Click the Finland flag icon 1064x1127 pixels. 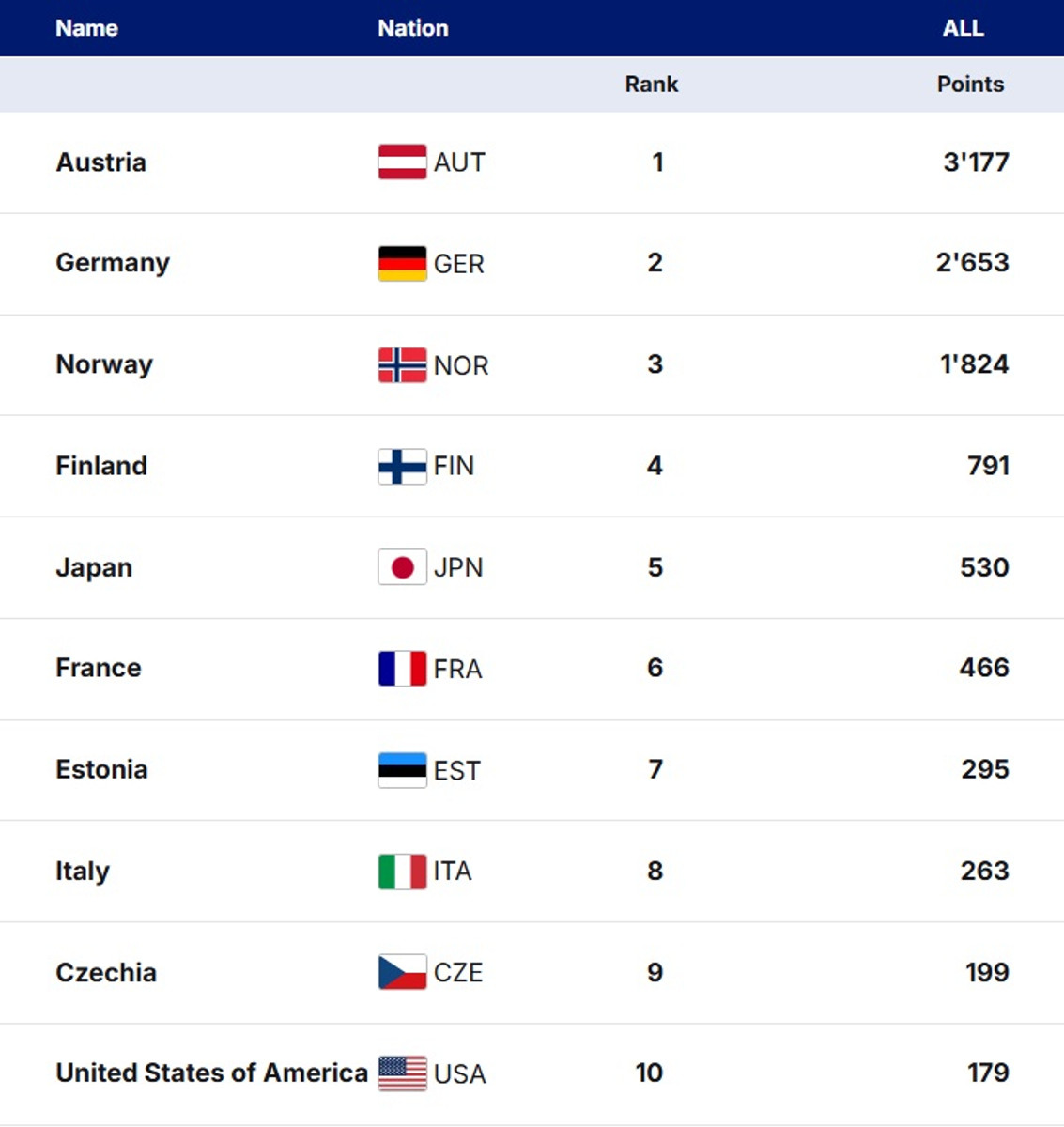coord(402,466)
